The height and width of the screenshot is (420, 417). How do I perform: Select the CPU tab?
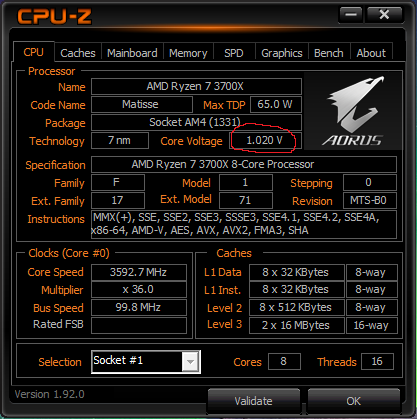[x=33, y=52]
